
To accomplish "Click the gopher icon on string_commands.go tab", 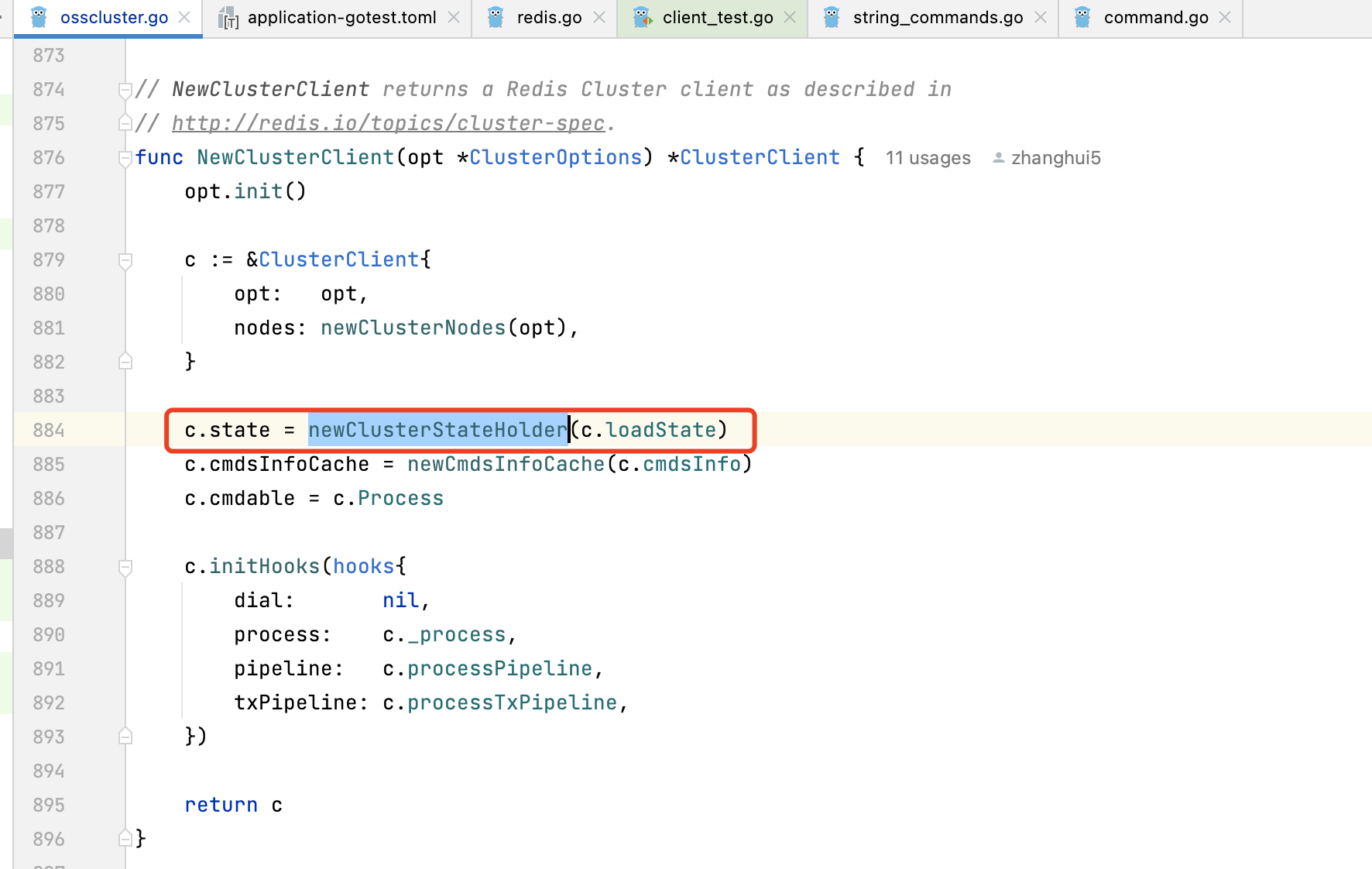I will (832, 17).
